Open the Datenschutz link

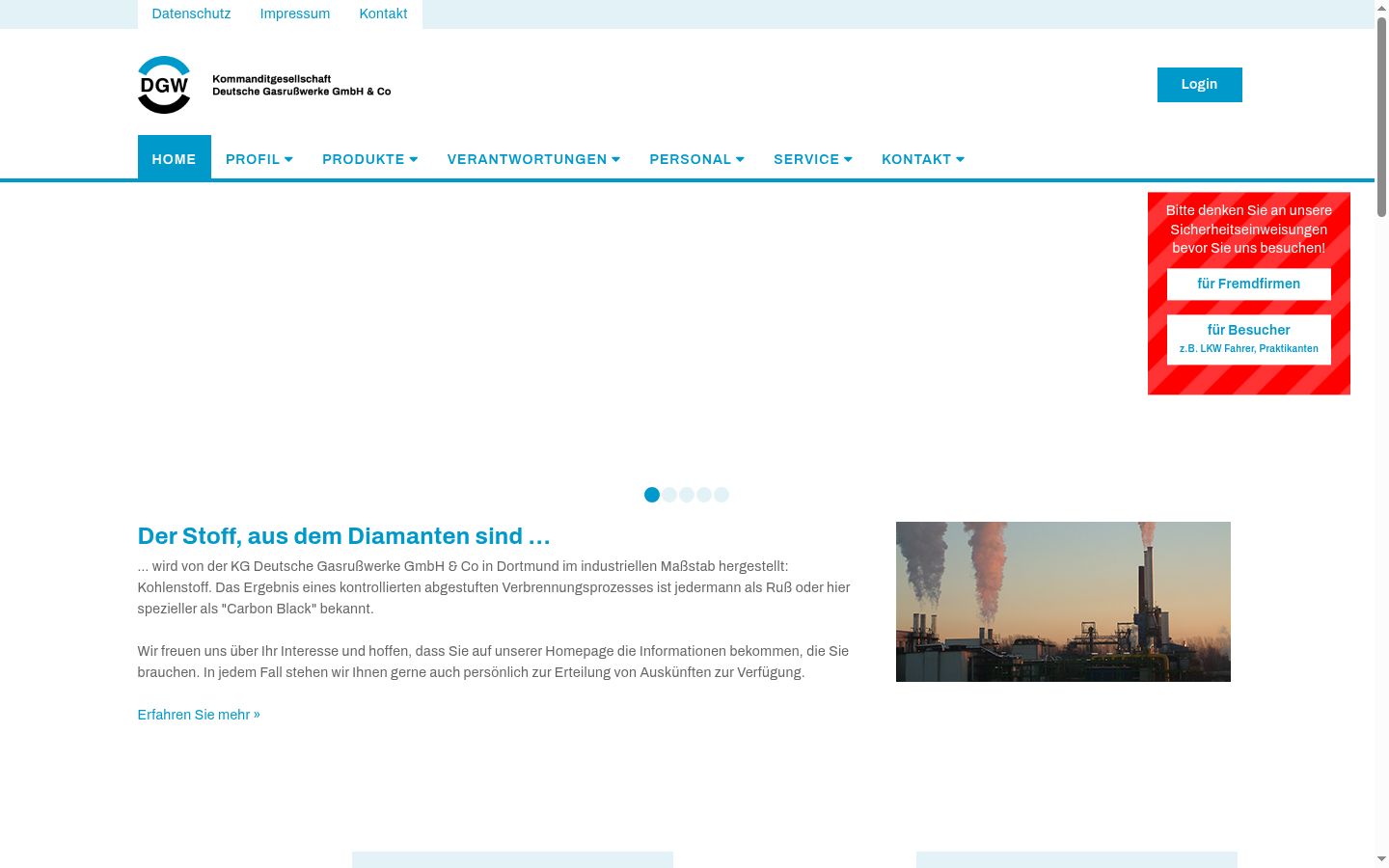tap(191, 14)
